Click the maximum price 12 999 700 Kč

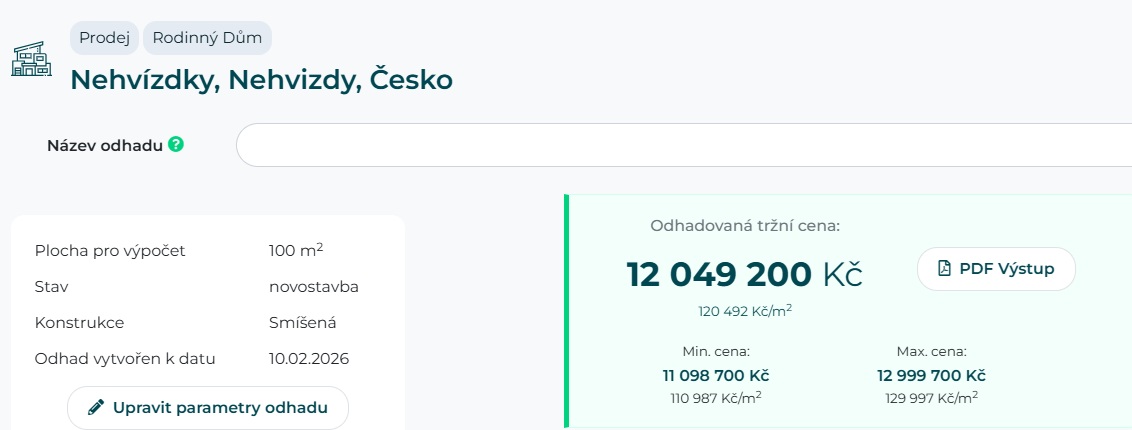(931, 375)
